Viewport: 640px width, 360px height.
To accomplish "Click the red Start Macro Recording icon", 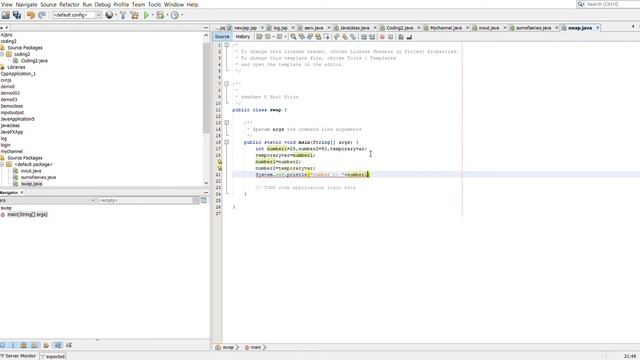I will pyautogui.click(x=382, y=37).
